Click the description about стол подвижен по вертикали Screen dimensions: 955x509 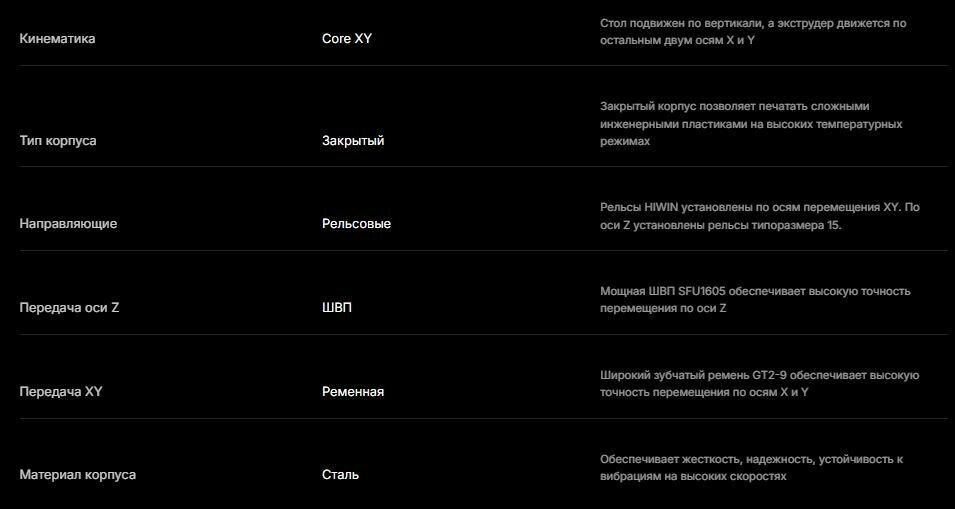point(753,32)
